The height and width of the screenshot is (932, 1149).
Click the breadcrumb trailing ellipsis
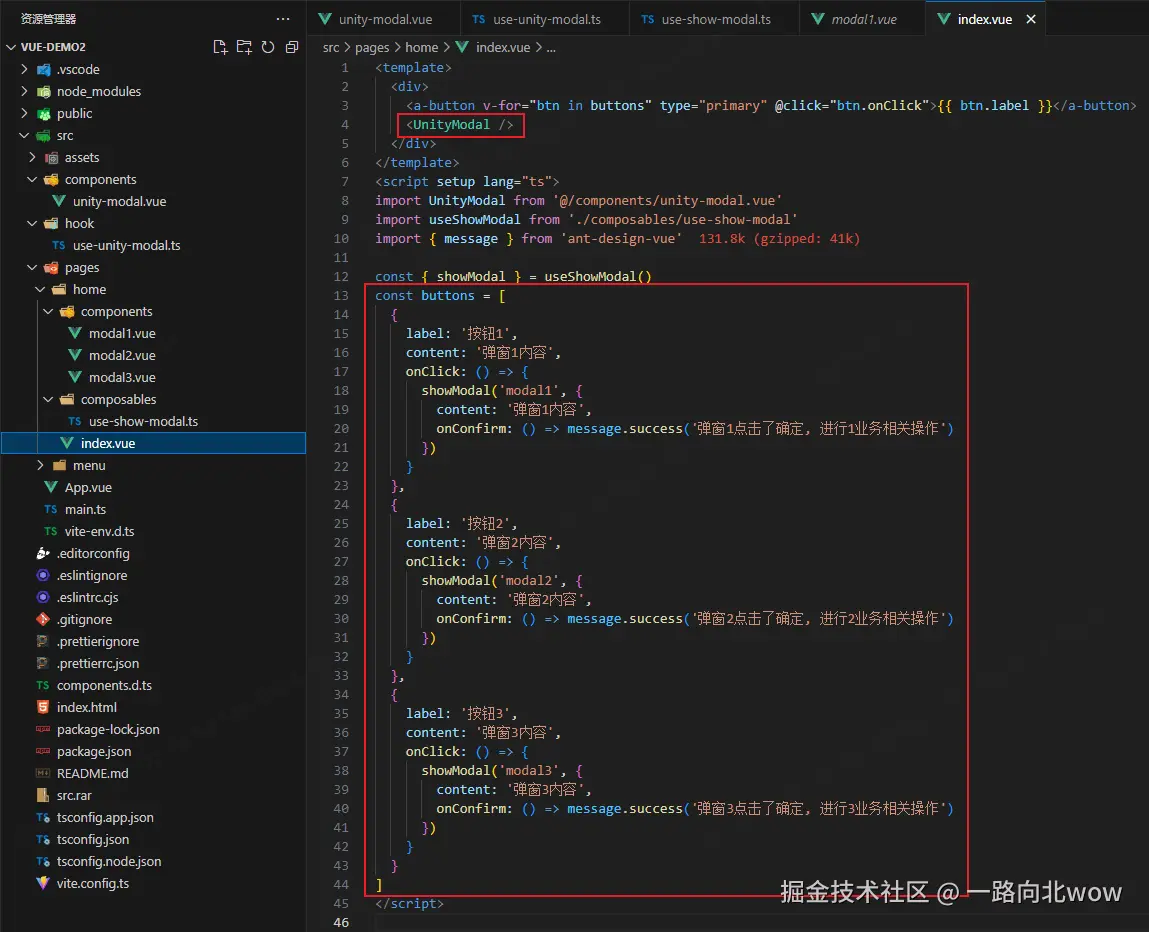click(x=551, y=48)
